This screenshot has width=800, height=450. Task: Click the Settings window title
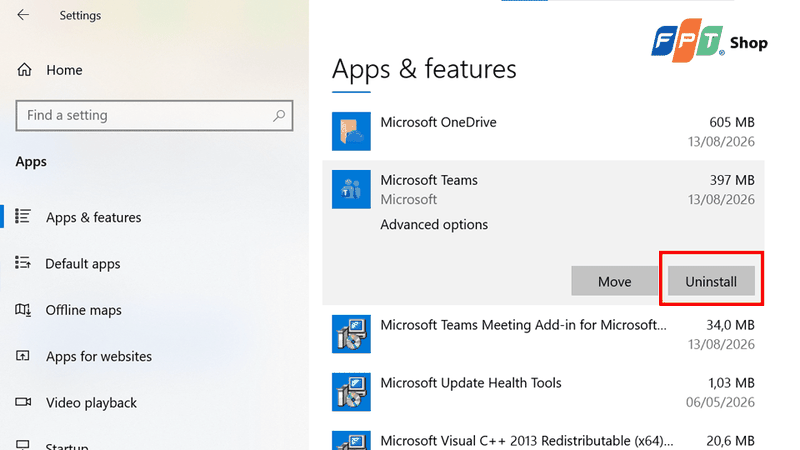click(80, 15)
